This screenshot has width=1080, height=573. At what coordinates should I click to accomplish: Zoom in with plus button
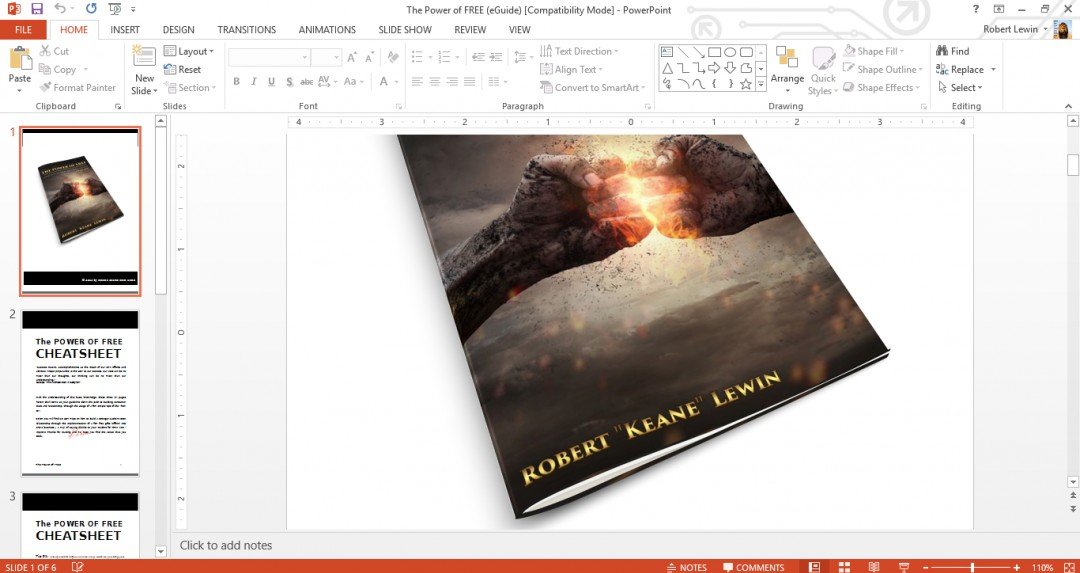coord(1017,567)
